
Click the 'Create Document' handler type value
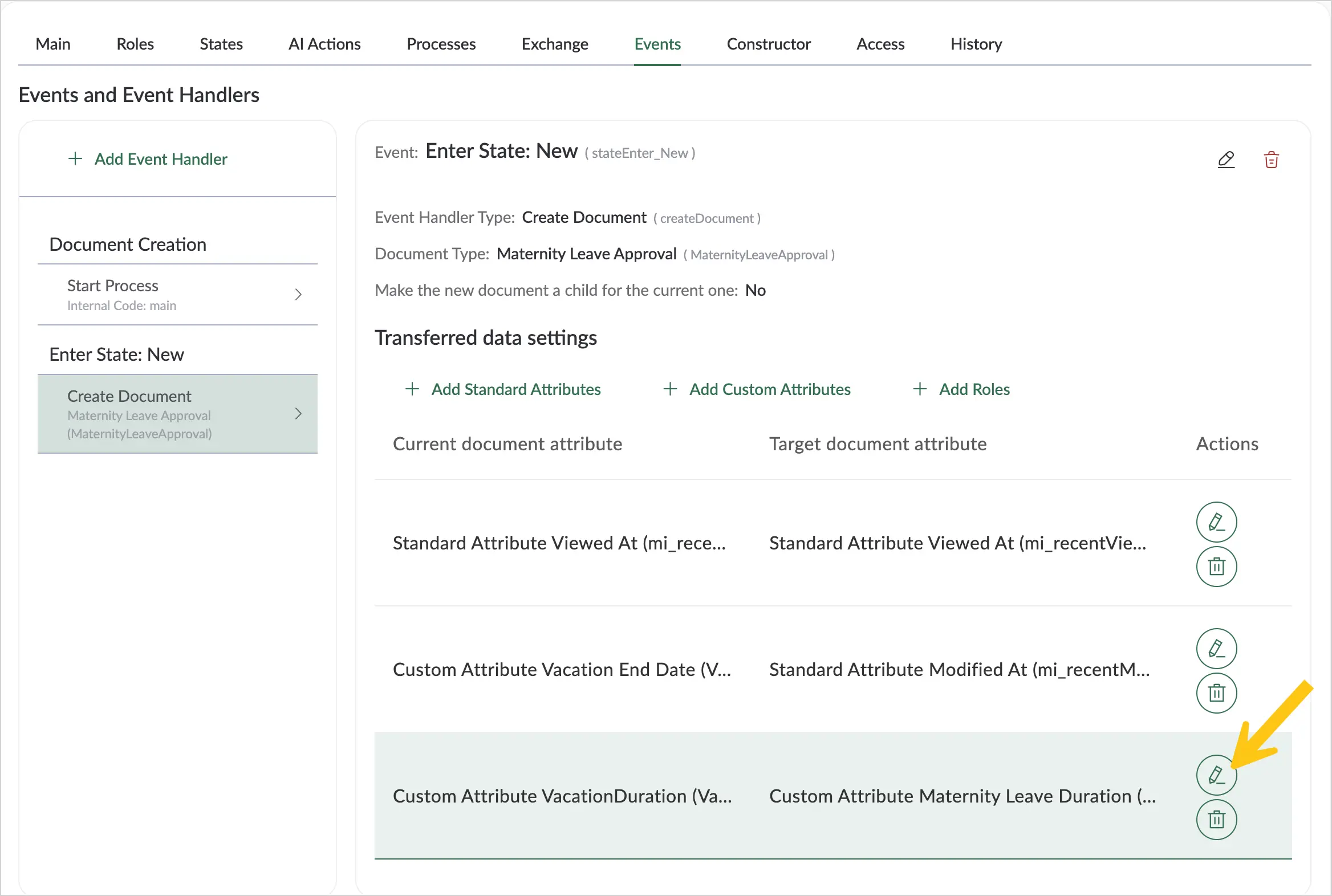[584, 217]
